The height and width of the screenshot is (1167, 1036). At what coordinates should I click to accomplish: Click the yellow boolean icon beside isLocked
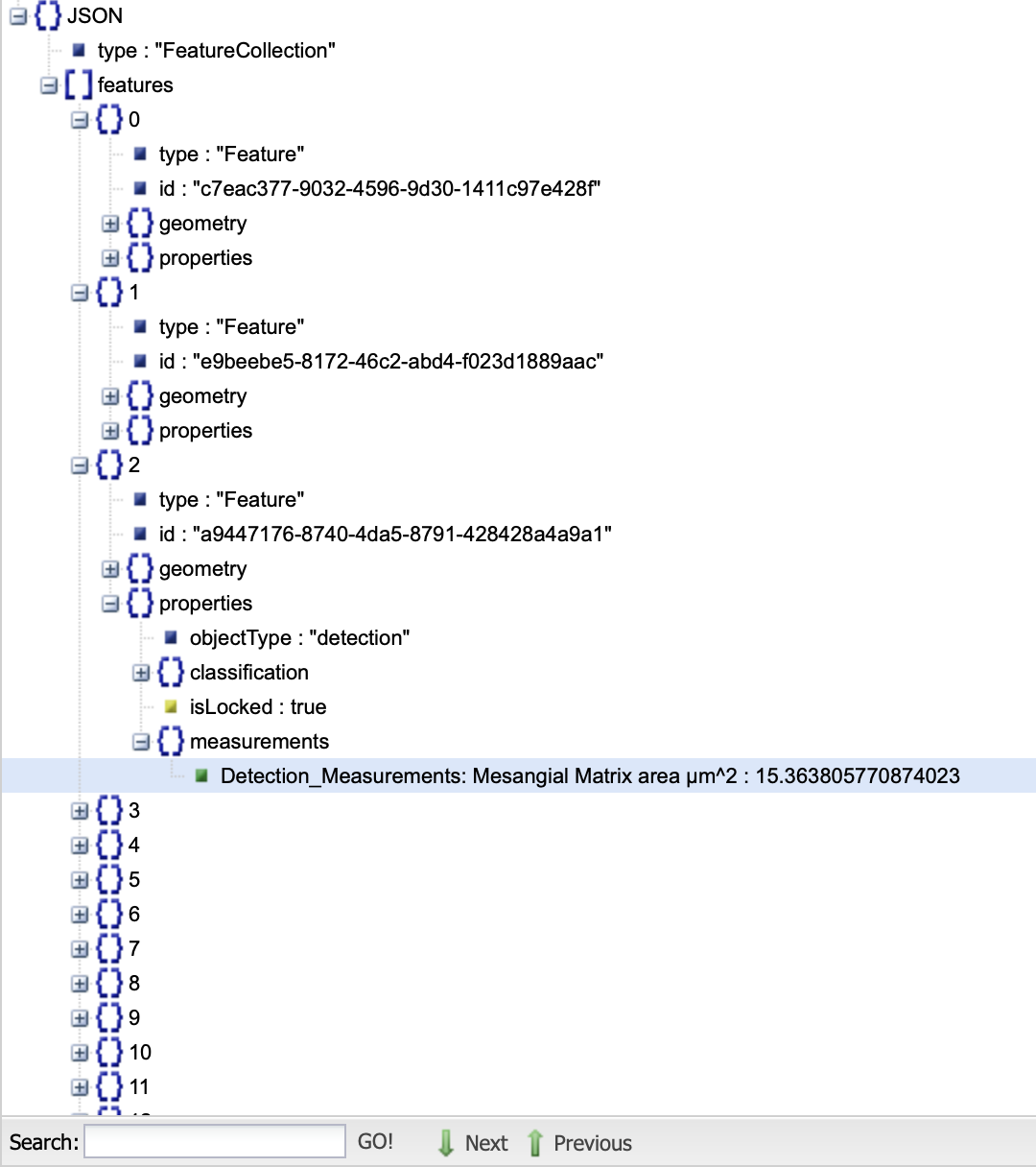171,706
